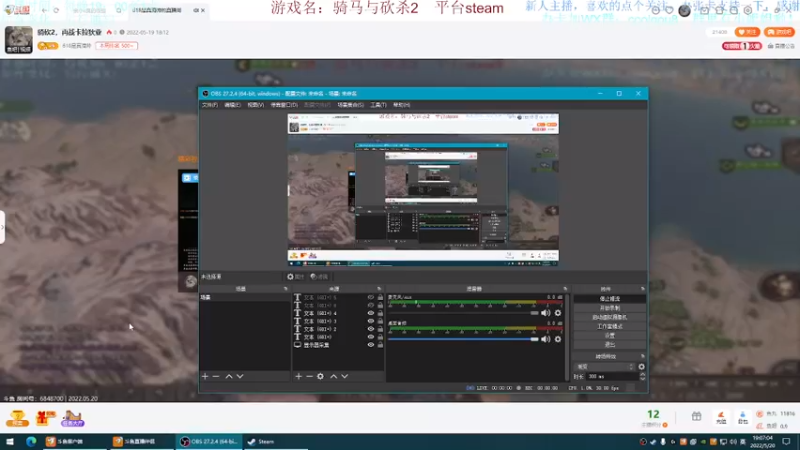Hide the 文本 (GDI+) 3 source
800x450 pixels.
(371, 321)
